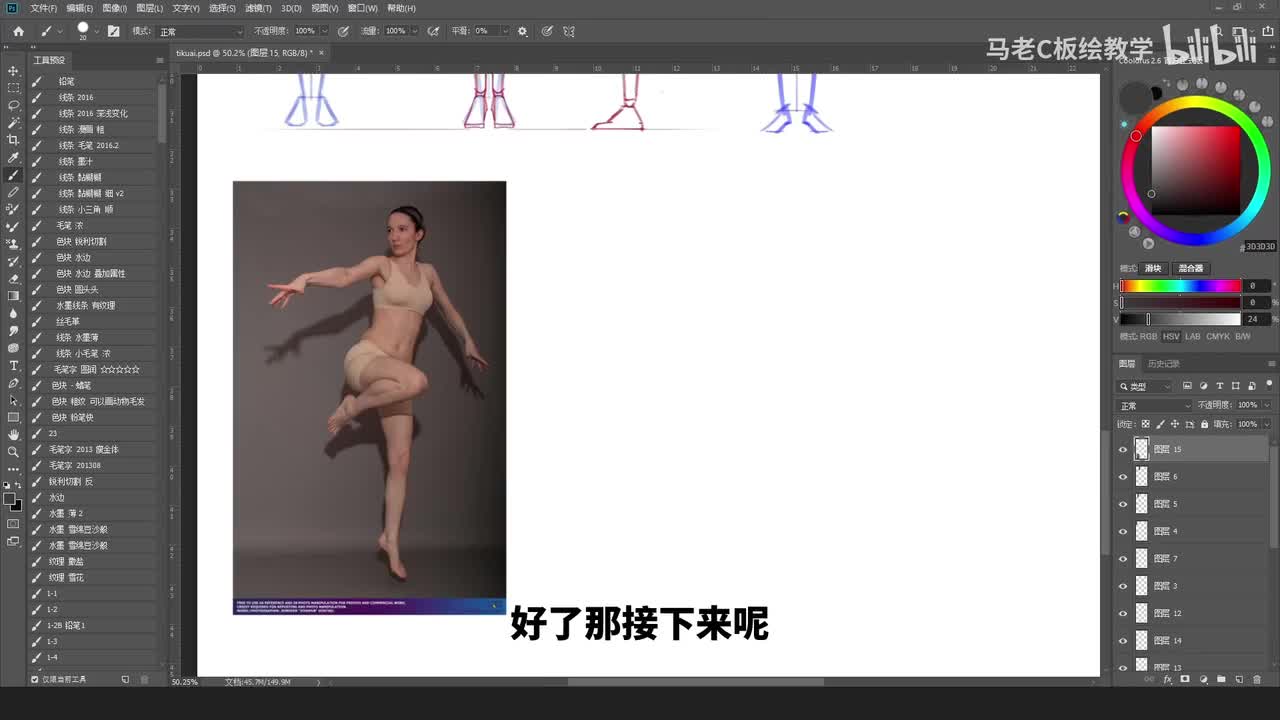Image resolution: width=1280 pixels, height=720 pixels.
Task: Switch color mode to LAB
Action: pyautogui.click(x=1192, y=336)
